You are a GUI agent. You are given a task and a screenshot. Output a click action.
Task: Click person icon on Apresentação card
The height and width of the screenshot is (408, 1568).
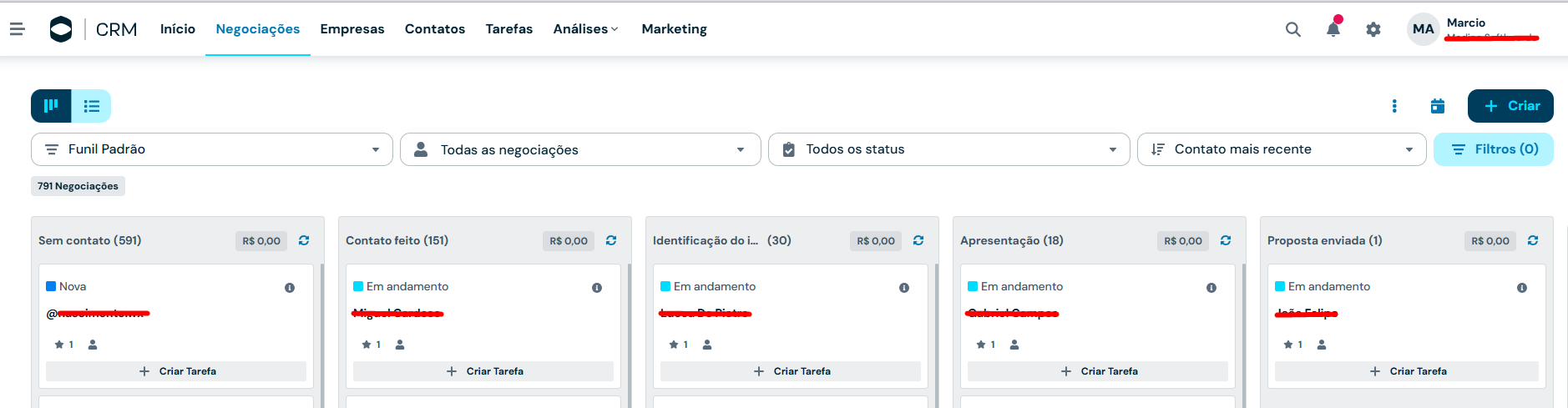[x=1014, y=345]
